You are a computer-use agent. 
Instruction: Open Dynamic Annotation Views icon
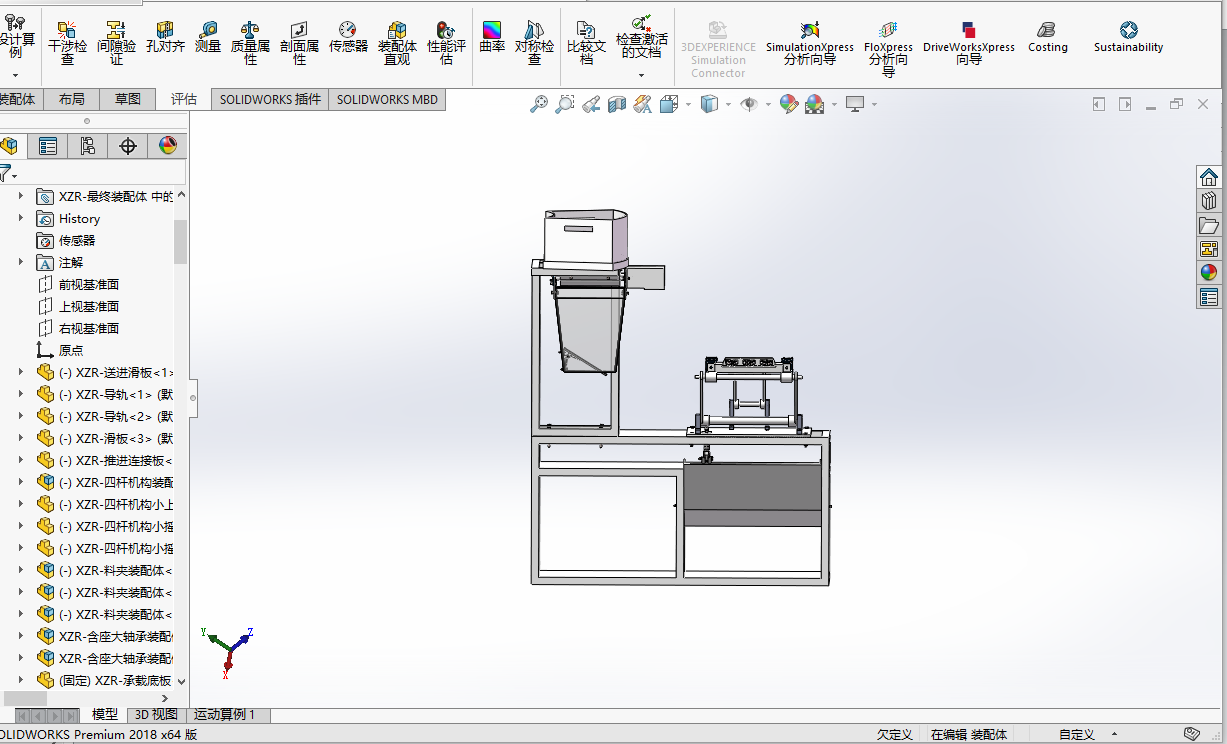[x=643, y=104]
